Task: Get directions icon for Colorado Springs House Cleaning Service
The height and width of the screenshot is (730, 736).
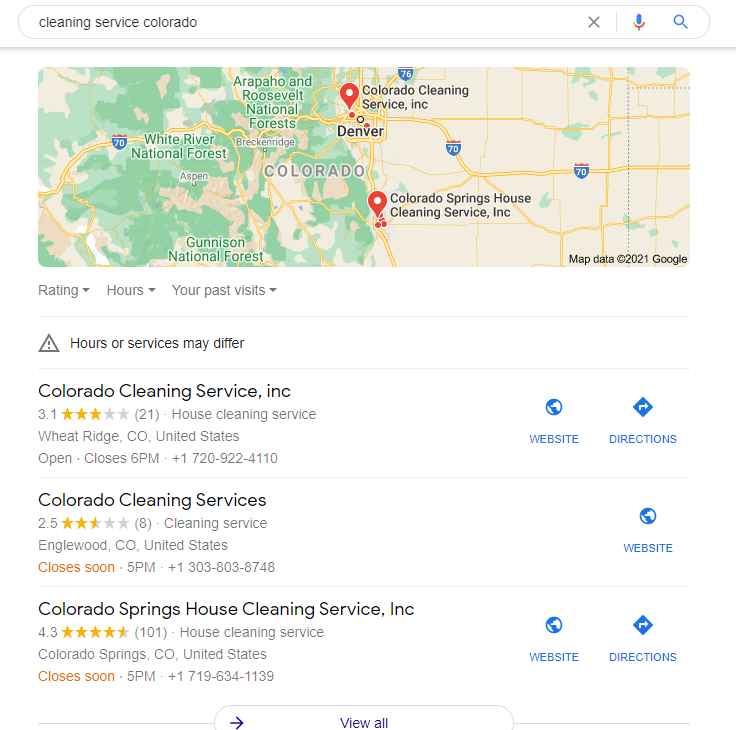Action: click(643, 625)
